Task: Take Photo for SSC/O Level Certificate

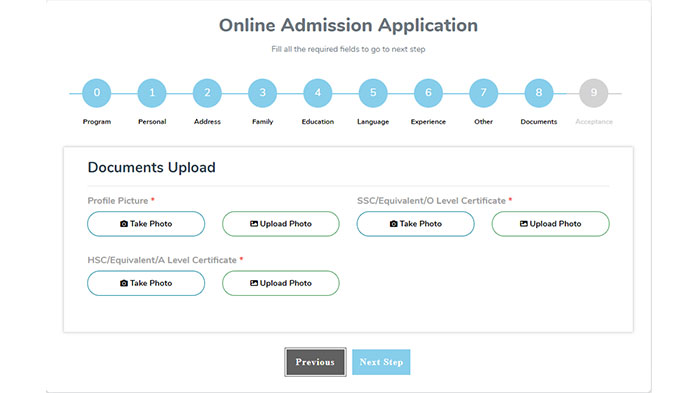Action: [416, 224]
